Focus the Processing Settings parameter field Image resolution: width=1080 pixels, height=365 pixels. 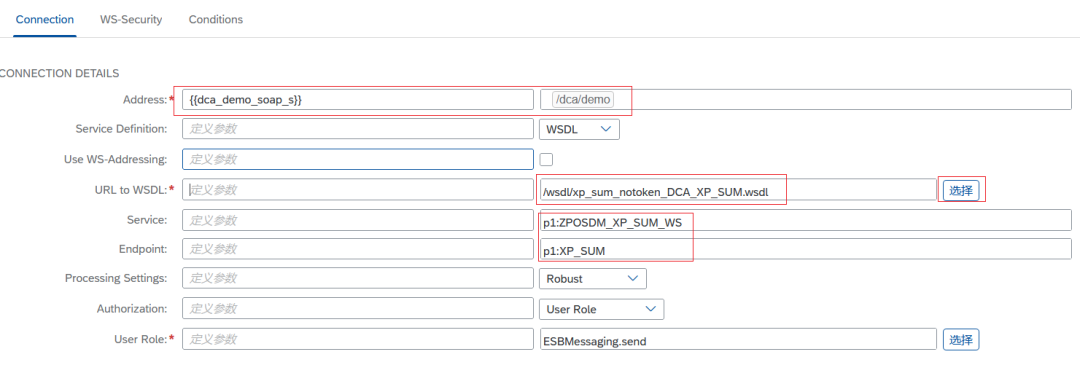pos(357,278)
